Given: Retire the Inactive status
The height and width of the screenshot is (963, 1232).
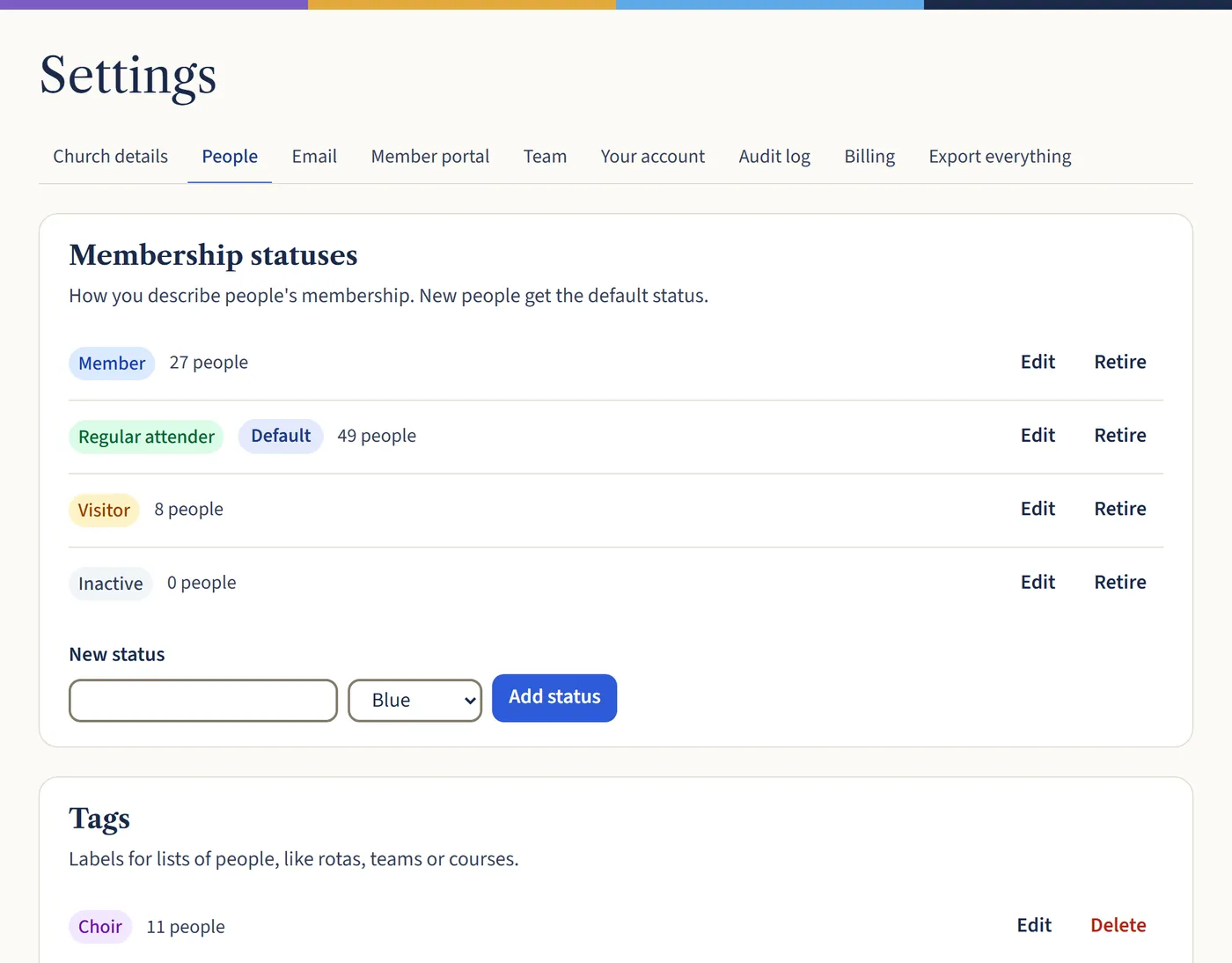Looking at the screenshot, I should [x=1120, y=582].
